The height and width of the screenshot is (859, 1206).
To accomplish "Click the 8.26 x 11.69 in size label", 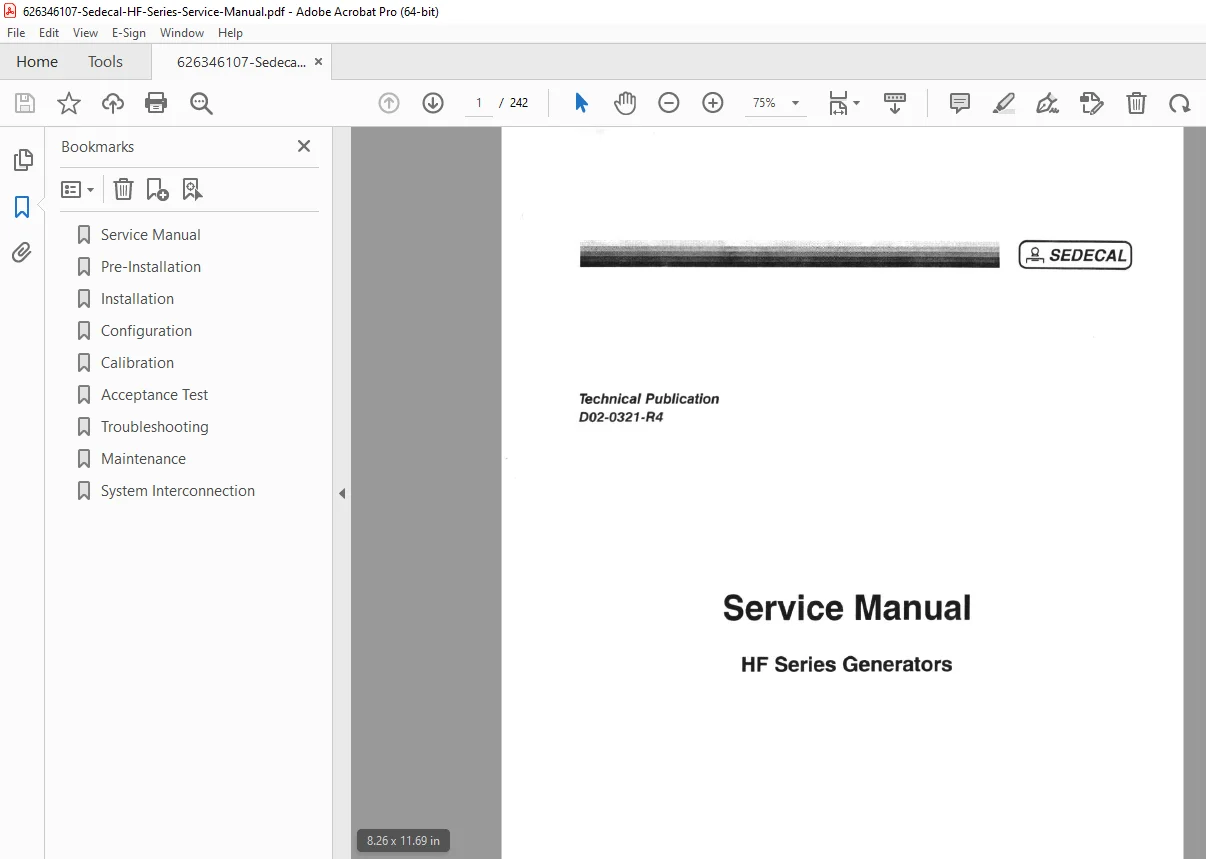I will click(403, 841).
